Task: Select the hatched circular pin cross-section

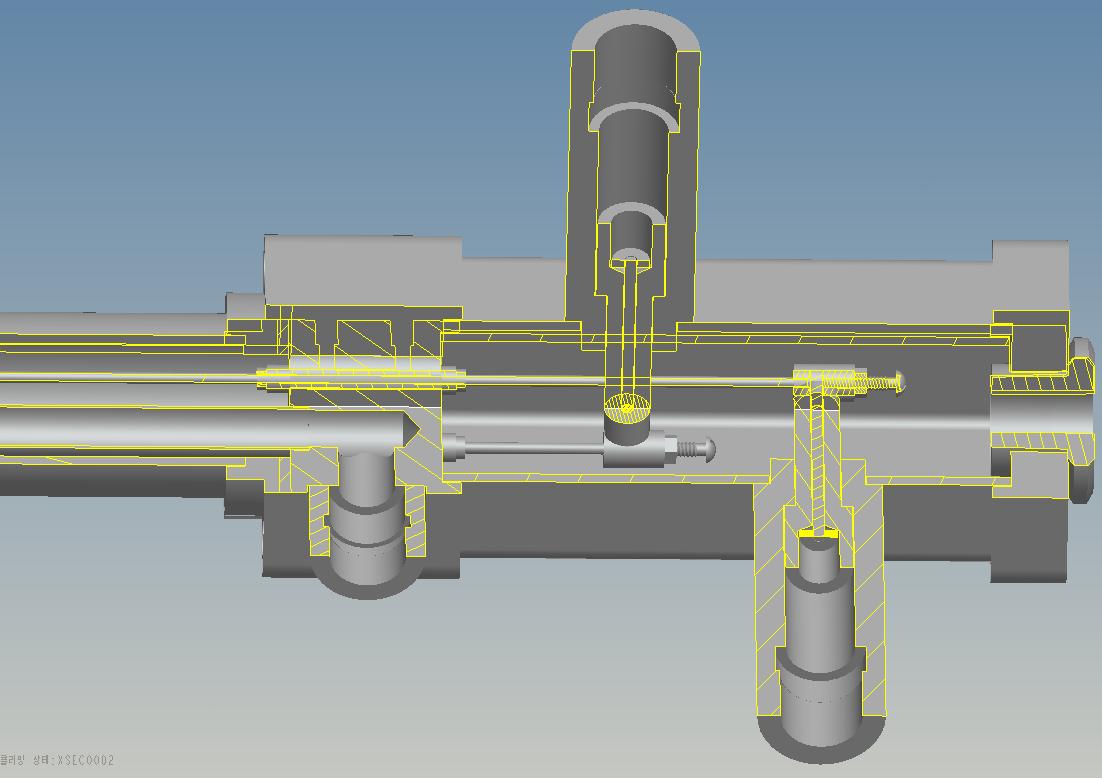Action: pyautogui.click(x=627, y=407)
